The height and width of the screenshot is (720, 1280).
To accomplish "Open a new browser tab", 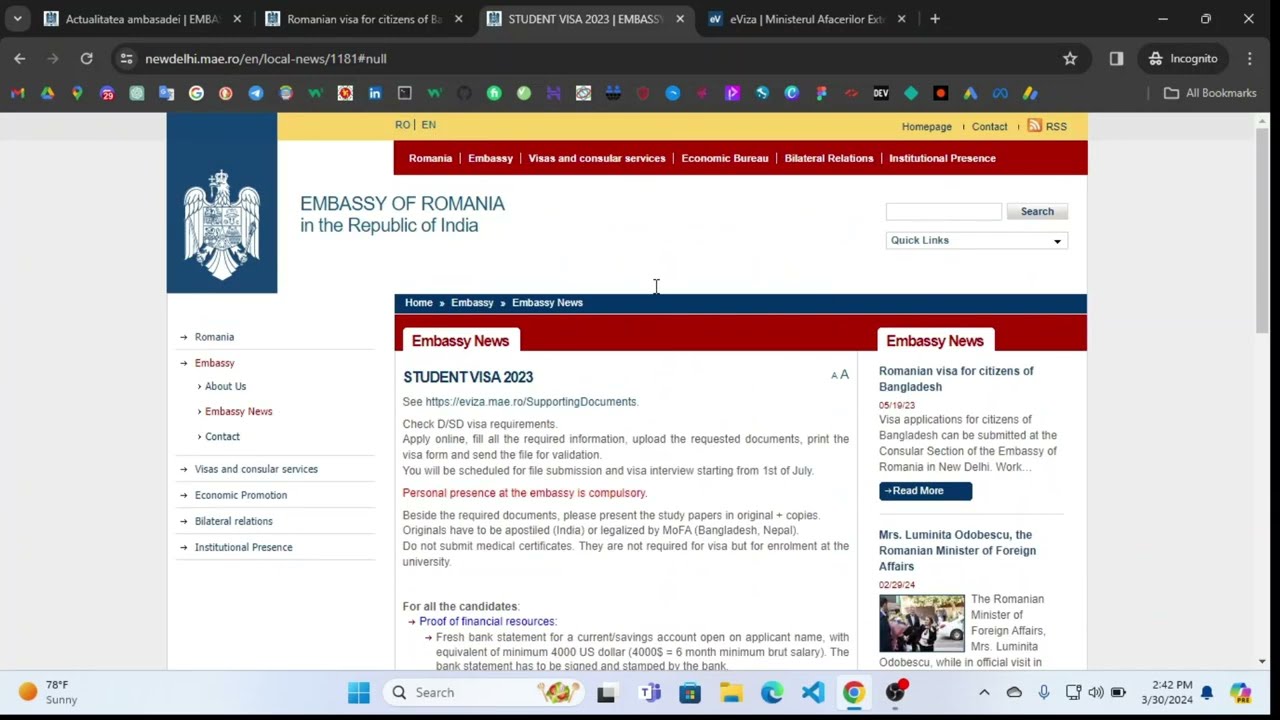I will 935,18.
